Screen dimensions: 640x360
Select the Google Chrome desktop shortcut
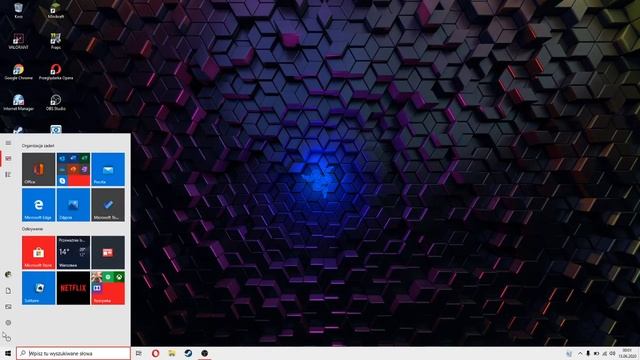18,72
